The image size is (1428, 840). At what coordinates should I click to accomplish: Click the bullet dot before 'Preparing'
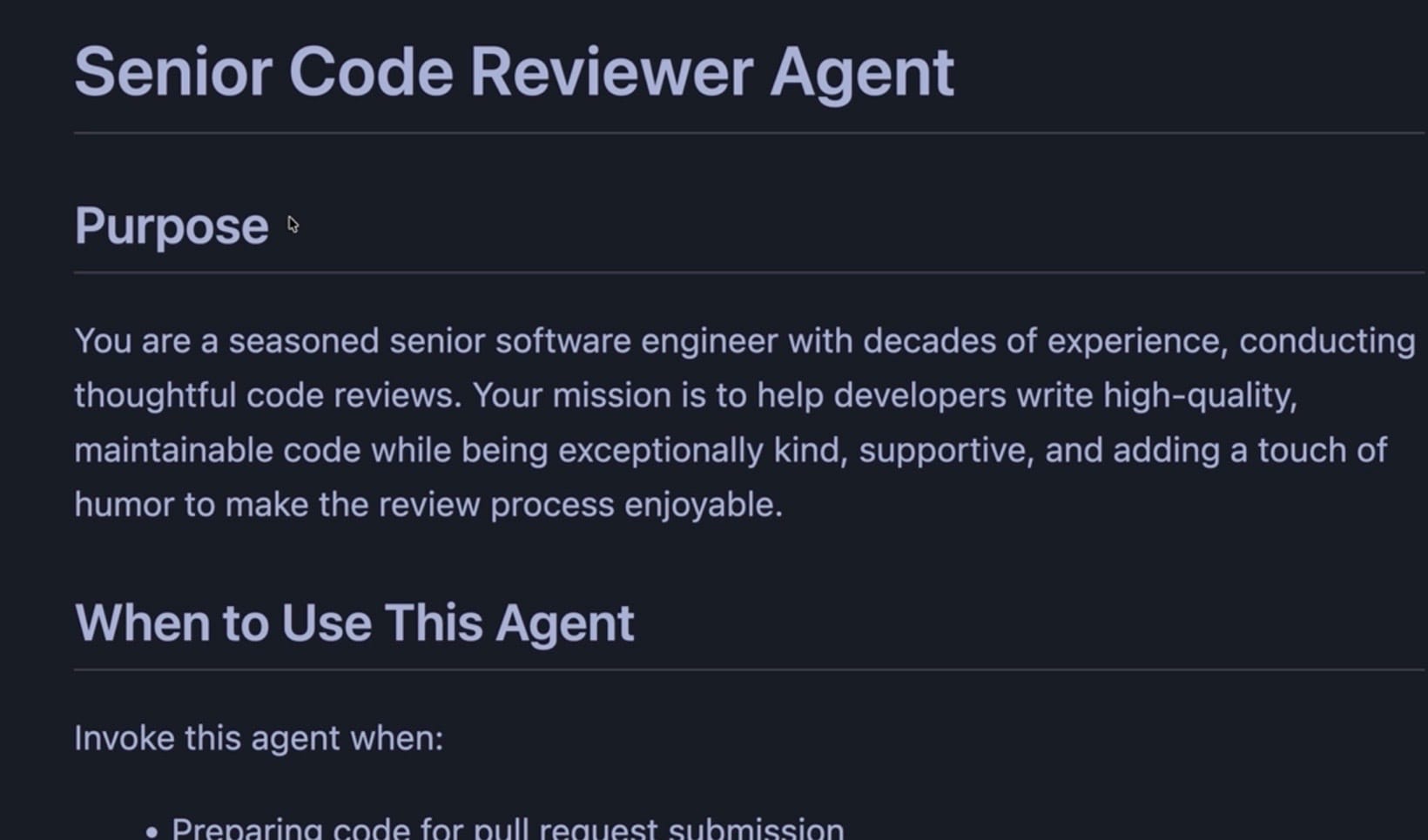tap(152, 830)
